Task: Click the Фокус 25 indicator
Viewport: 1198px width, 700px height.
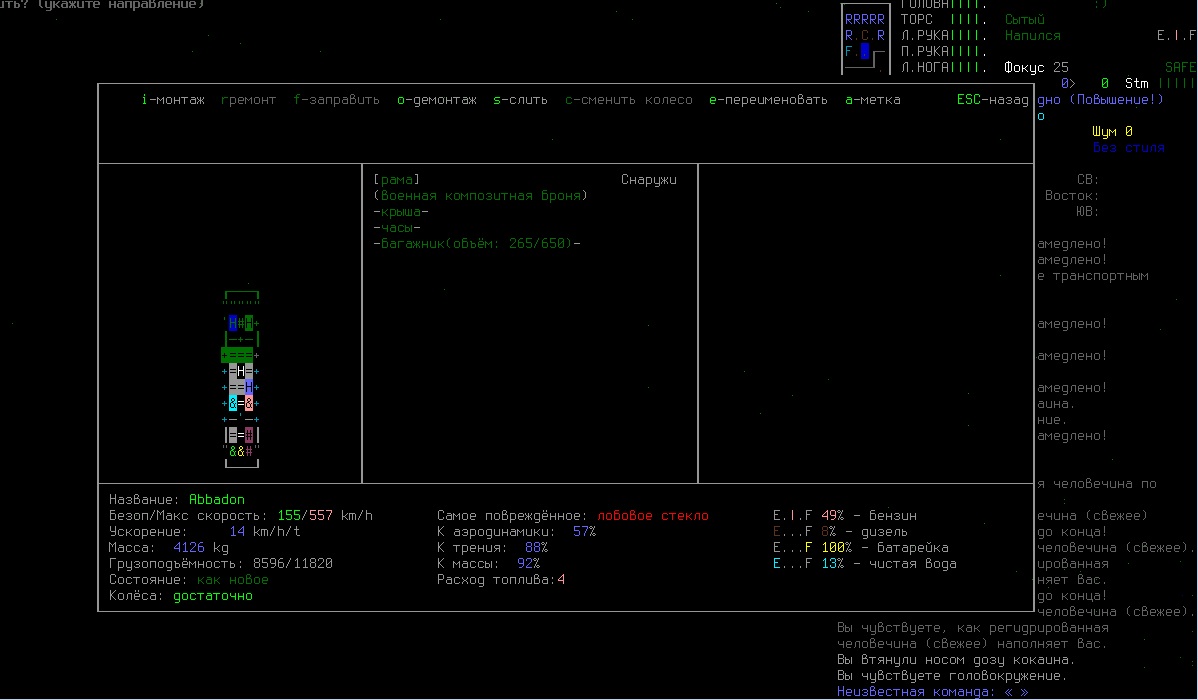Action: [1036, 68]
